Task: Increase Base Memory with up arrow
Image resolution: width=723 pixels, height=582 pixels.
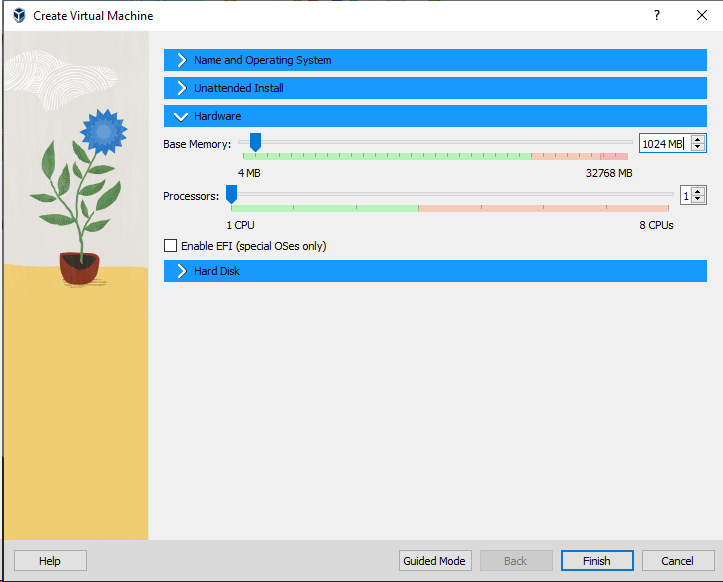Action: pyautogui.click(x=698, y=140)
